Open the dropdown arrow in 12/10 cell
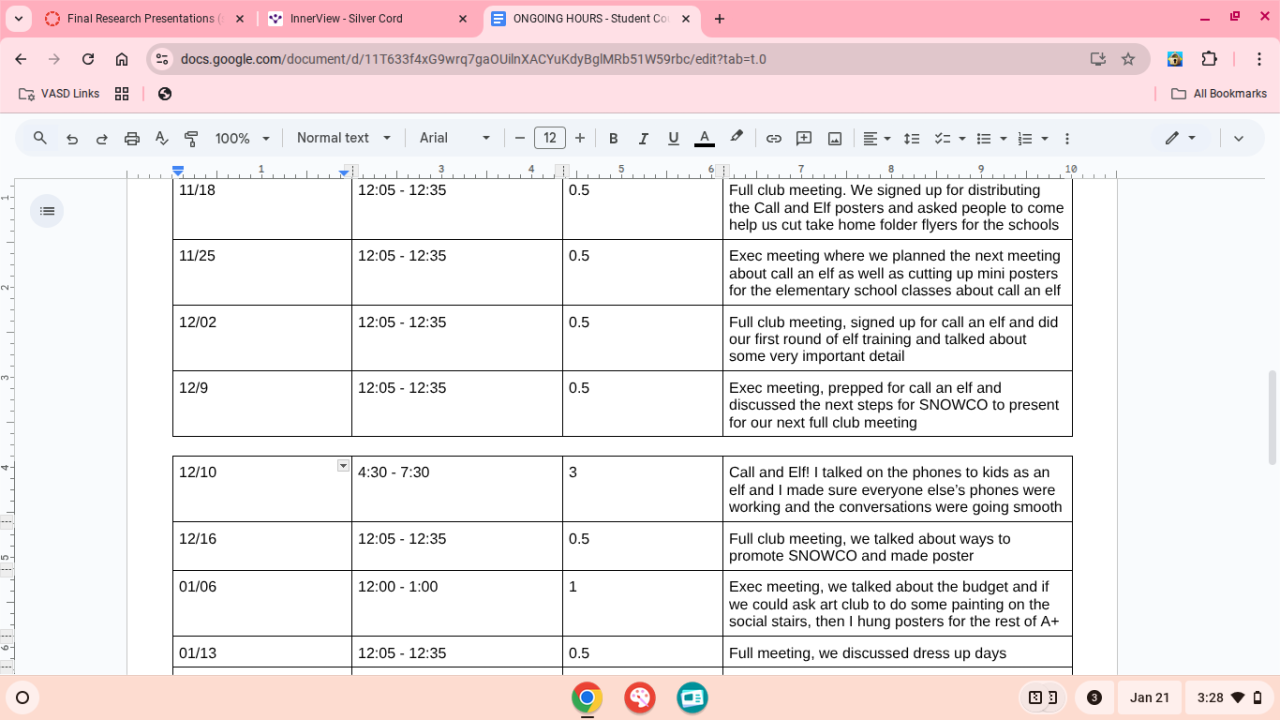The width and height of the screenshot is (1280, 720). coord(343,466)
